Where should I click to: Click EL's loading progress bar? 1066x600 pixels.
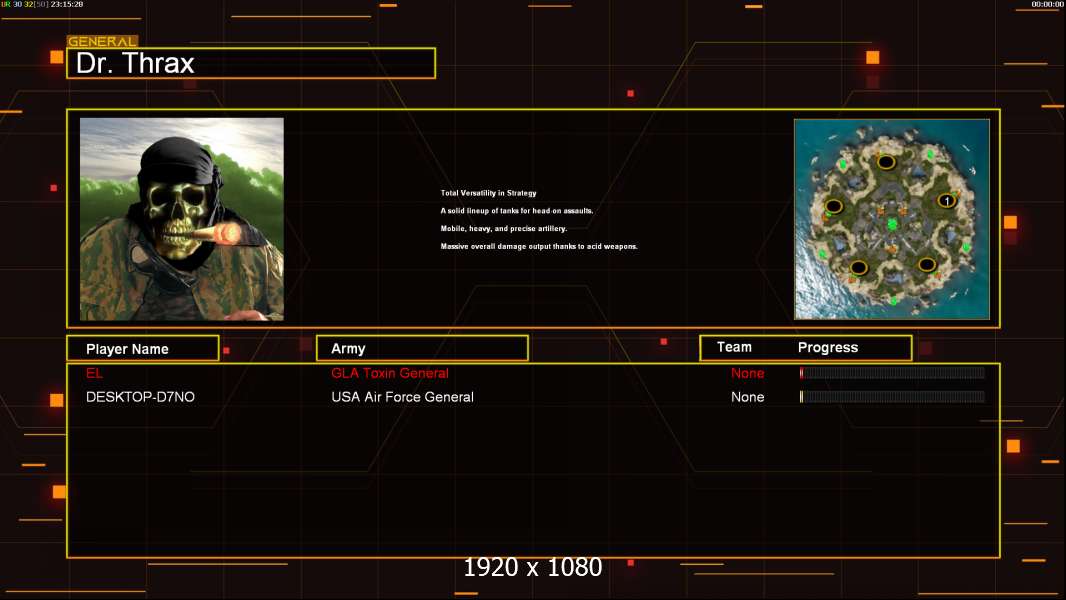tap(892, 372)
